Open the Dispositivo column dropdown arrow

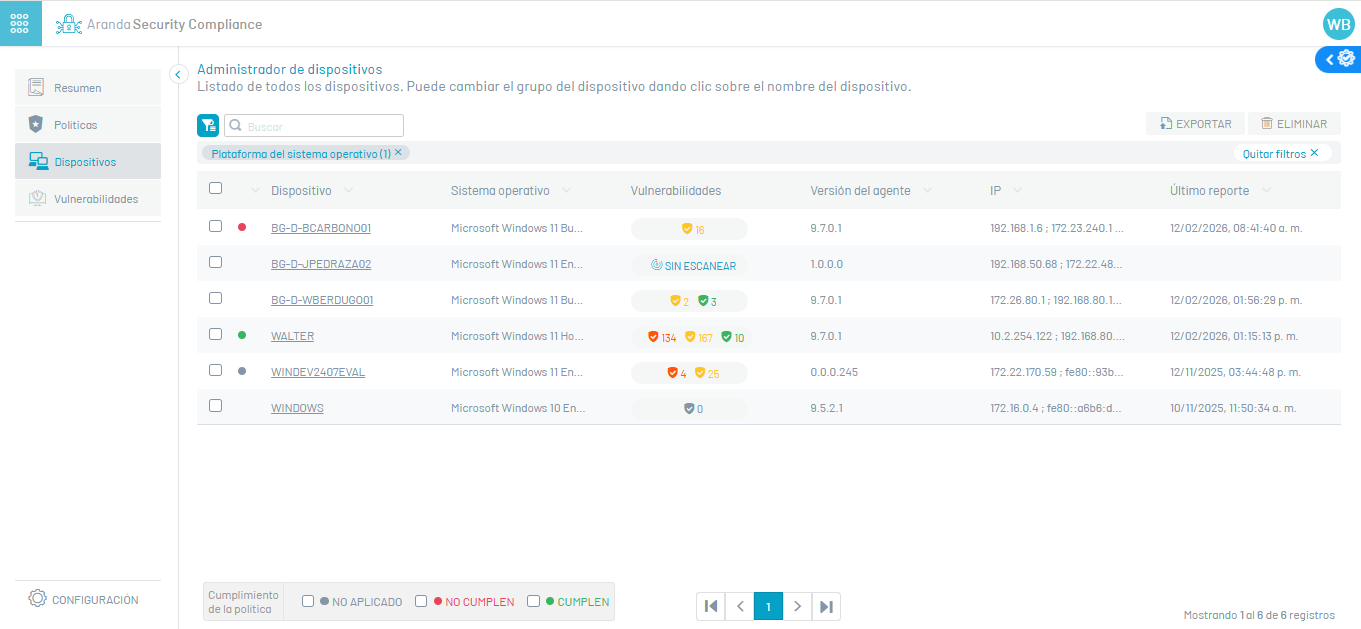(x=349, y=191)
